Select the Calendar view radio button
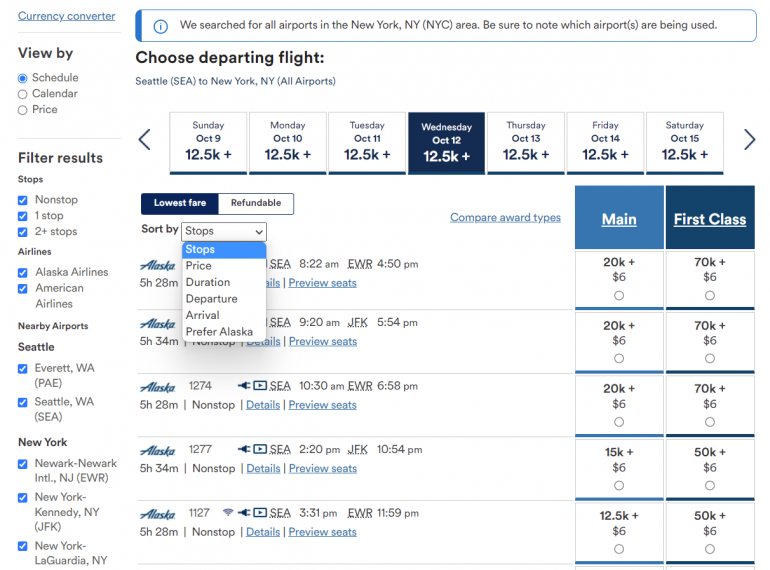This screenshot has height=570, width=770. (23, 94)
